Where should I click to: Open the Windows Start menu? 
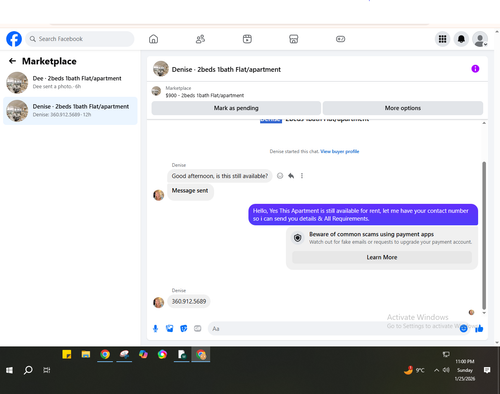[9, 370]
